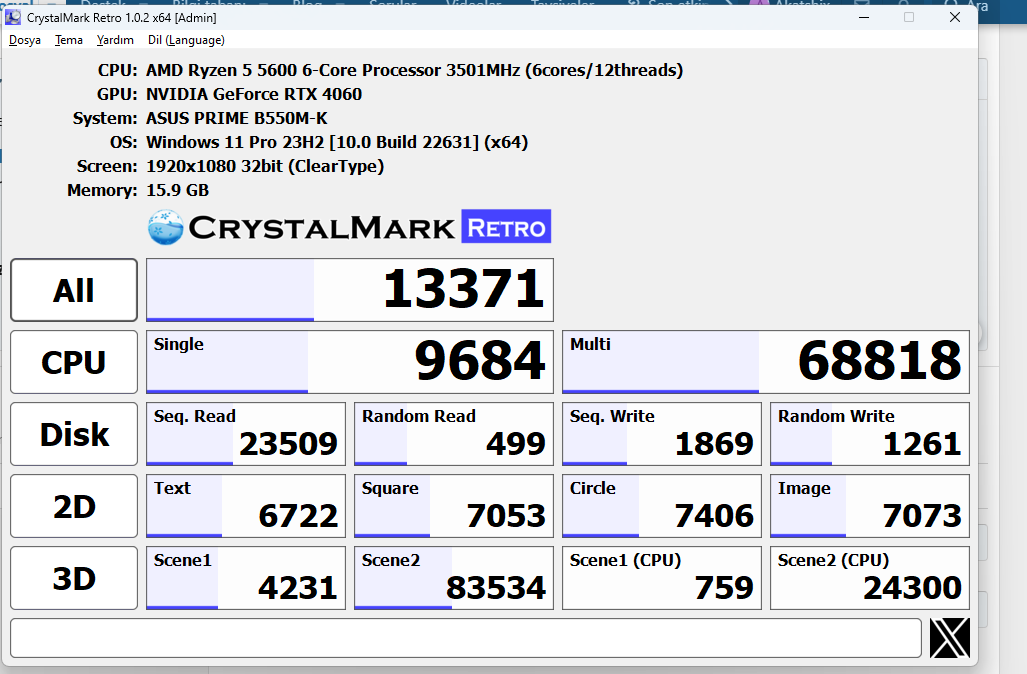Click the NVIDIA GeForce RTX 4060 text
This screenshot has height=674, width=1027.
pyautogui.click(x=254, y=94)
